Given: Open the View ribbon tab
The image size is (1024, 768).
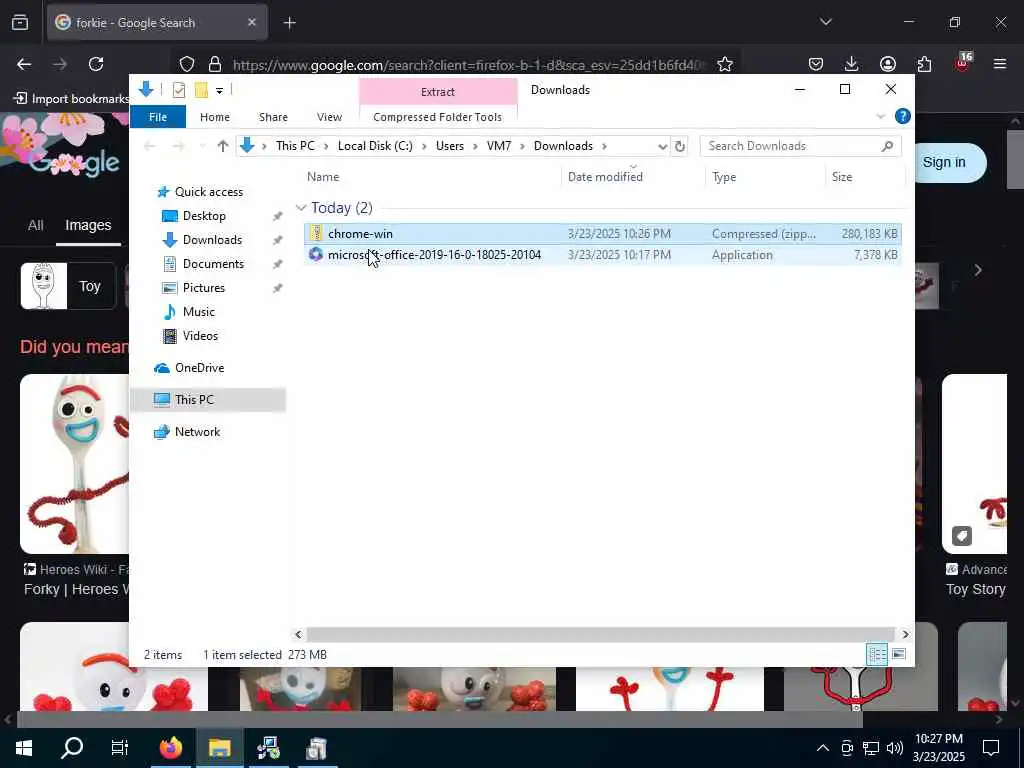Looking at the screenshot, I should pos(329,117).
